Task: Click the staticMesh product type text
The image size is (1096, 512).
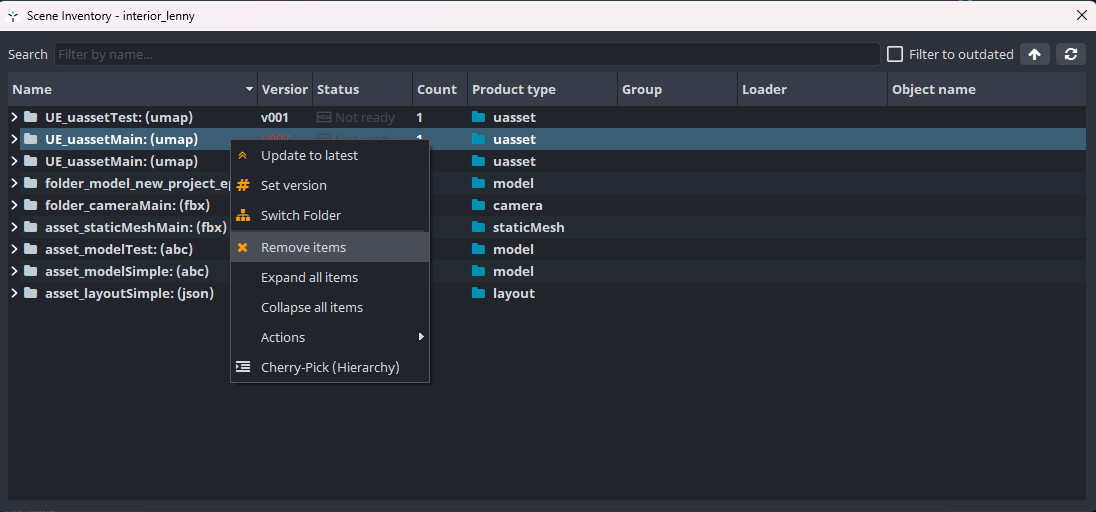Action: point(528,227)
